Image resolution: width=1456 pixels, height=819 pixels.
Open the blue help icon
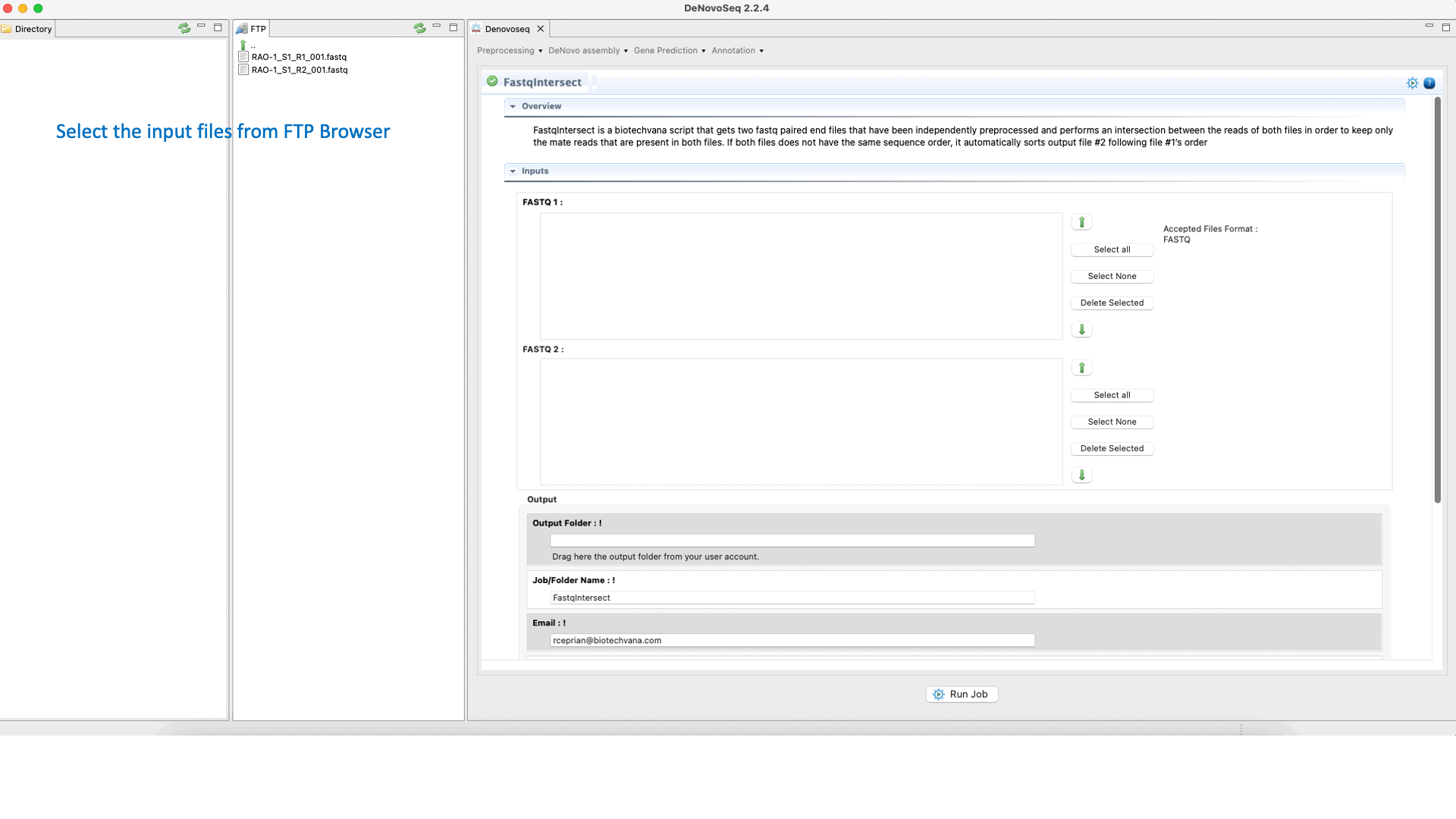click(1429, 83)
